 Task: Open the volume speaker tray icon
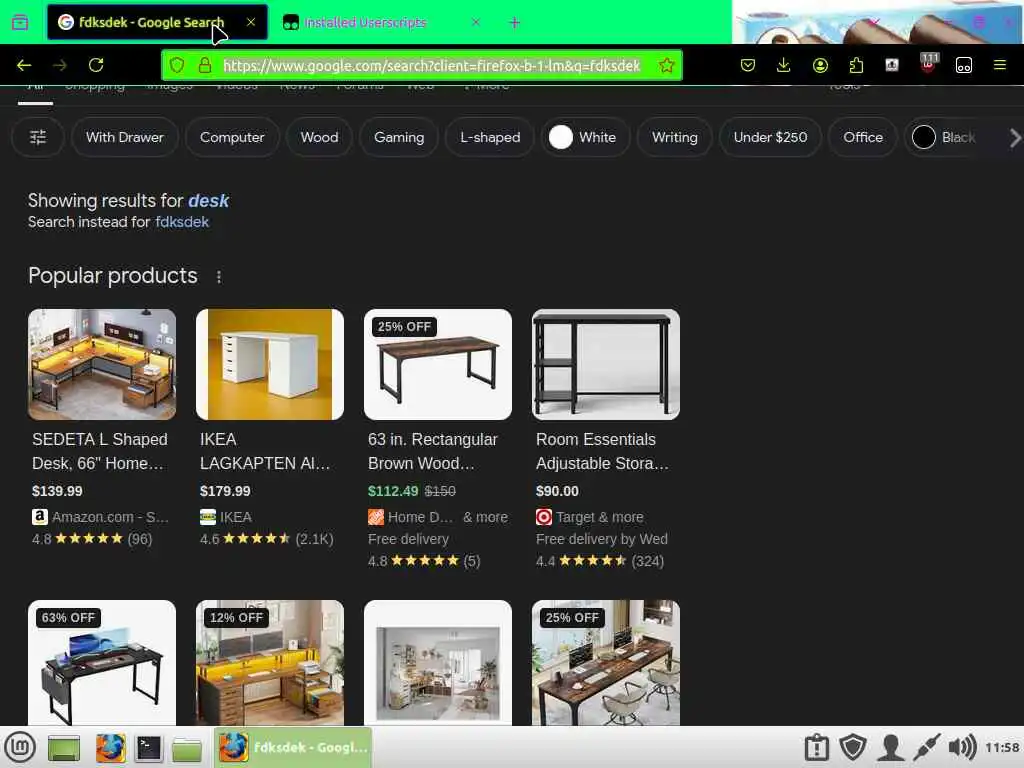[x=962, y=748]
